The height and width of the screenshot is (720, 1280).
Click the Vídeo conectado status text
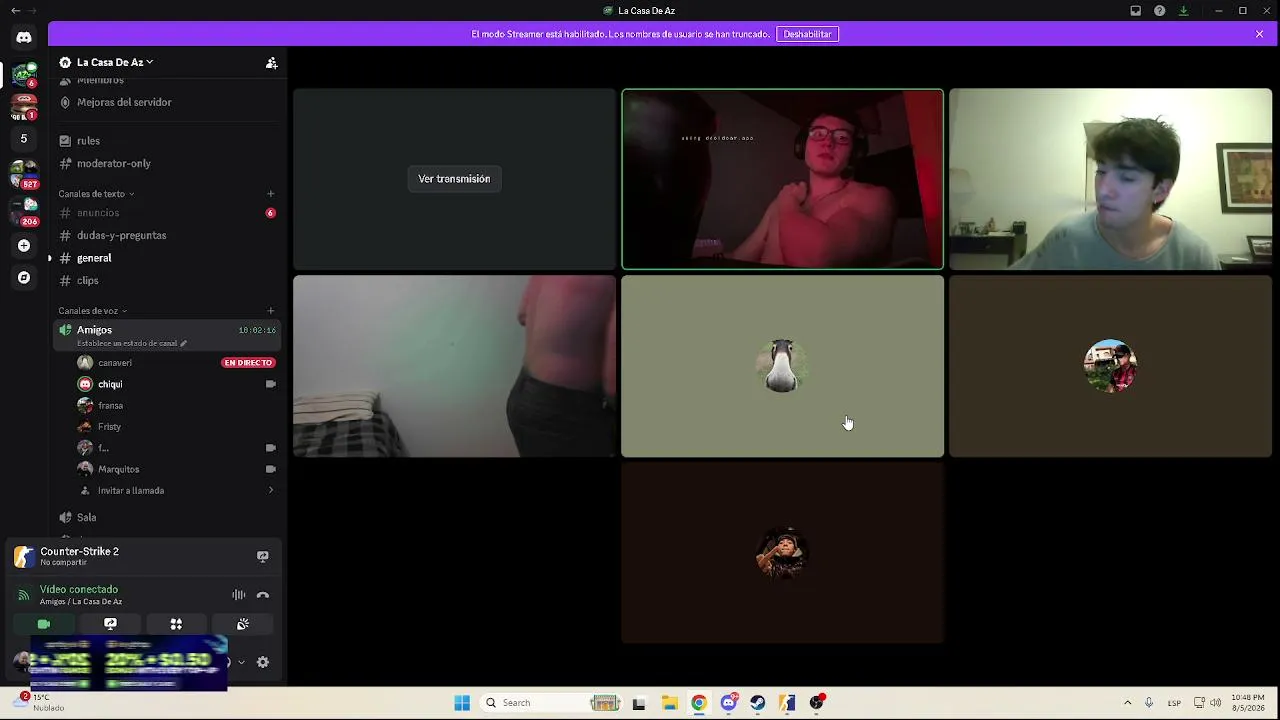point(79,590)
